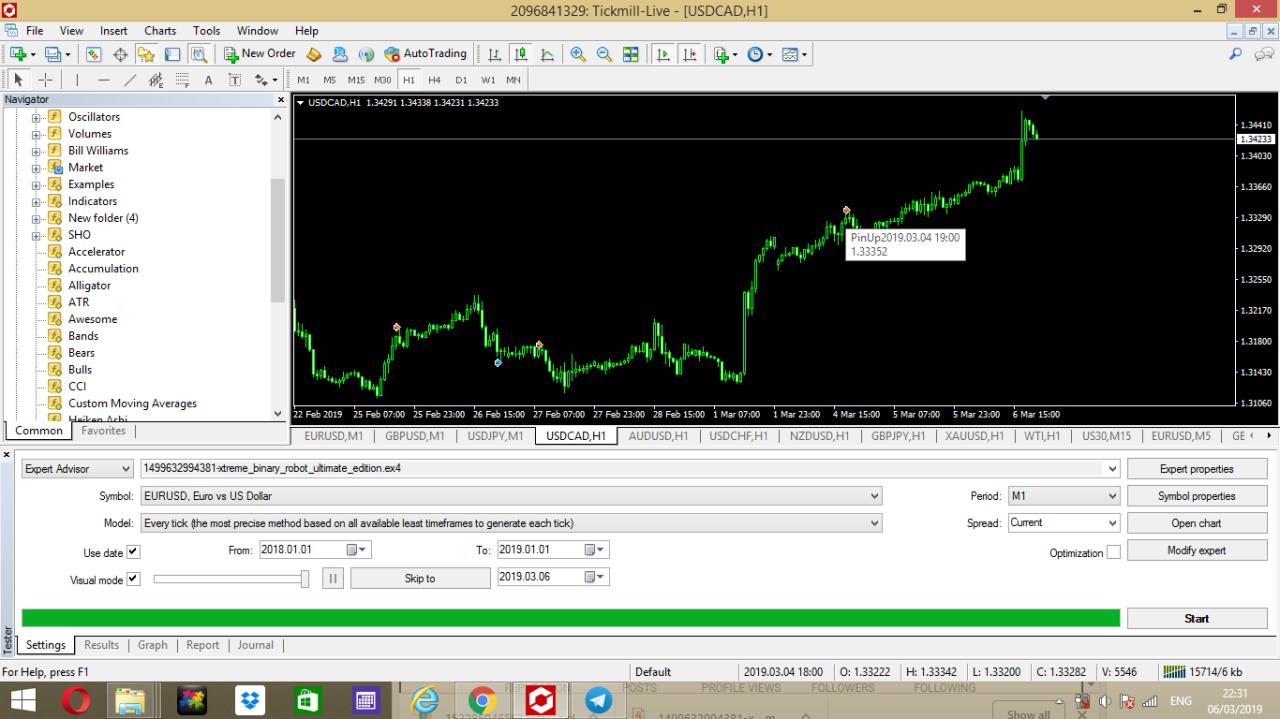This screenshot has height=719, width=1280.
Task: Click the Modify expert button
Action: pyautogui.click(x=1197, y=550)
